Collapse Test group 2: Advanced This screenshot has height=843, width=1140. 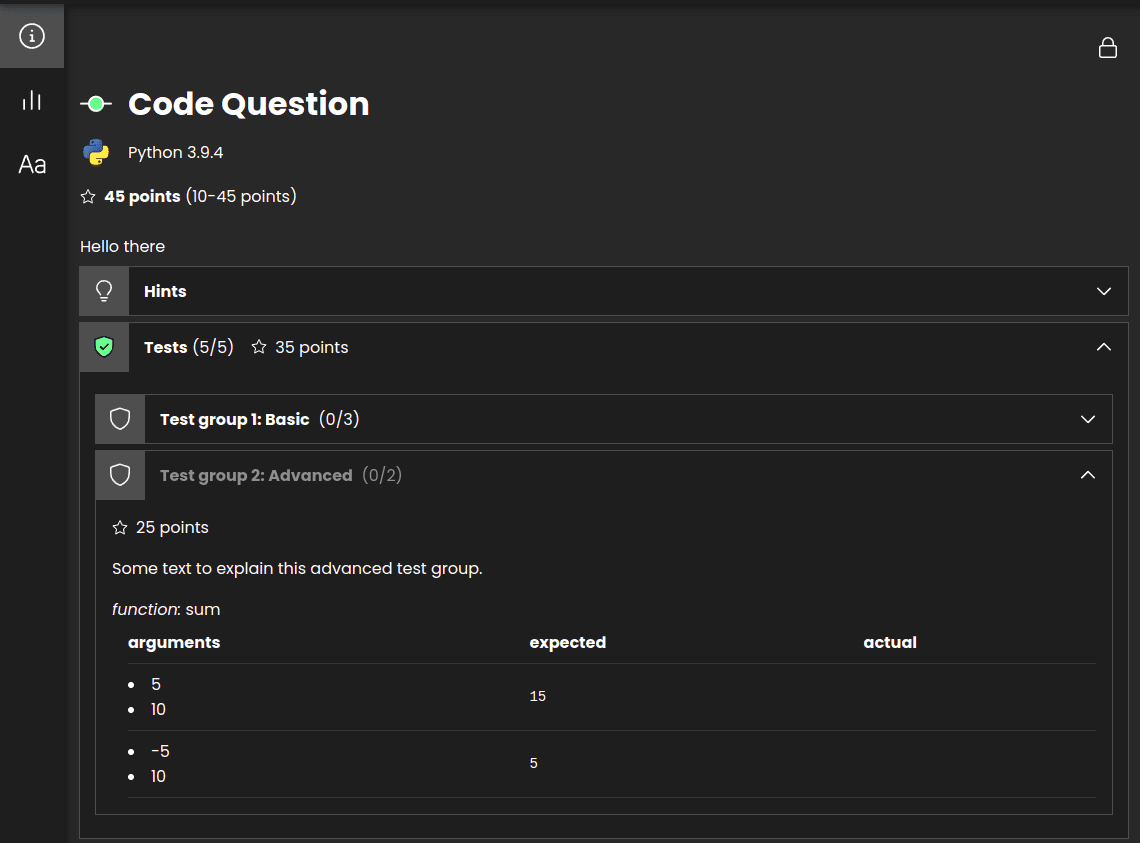click(1087, 474)
